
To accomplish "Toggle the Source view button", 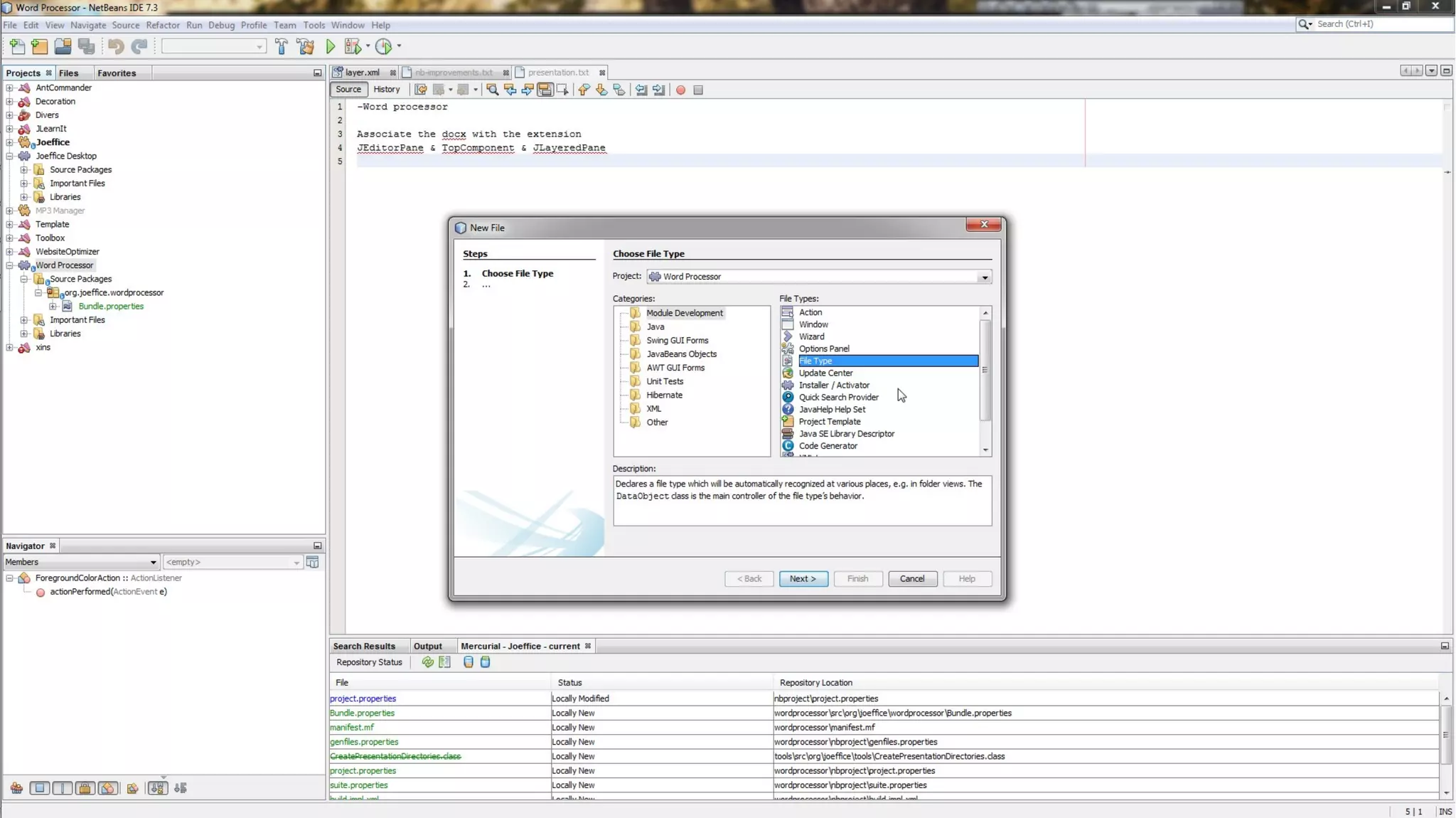I will pos(348,90).
